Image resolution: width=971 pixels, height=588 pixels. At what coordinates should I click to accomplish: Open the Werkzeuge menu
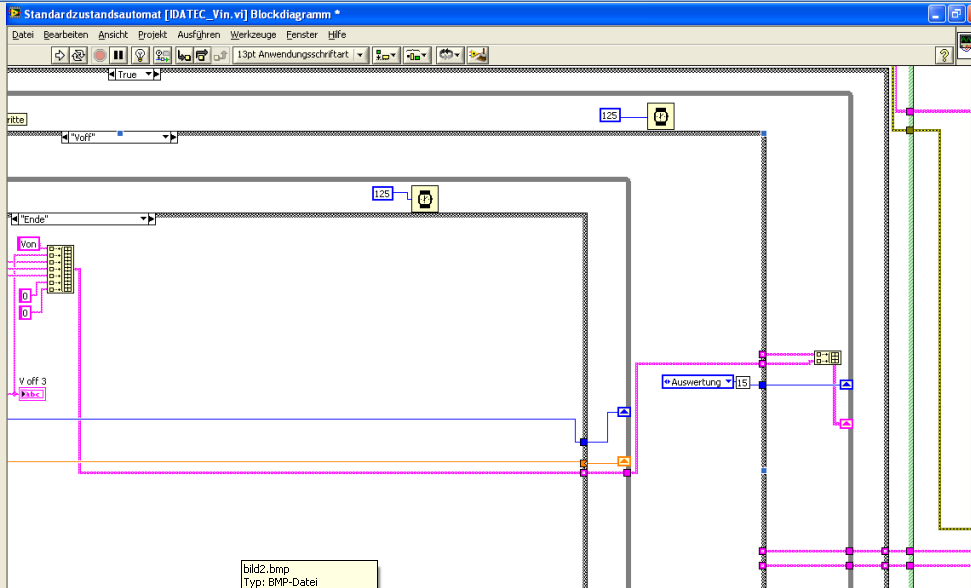253,35
